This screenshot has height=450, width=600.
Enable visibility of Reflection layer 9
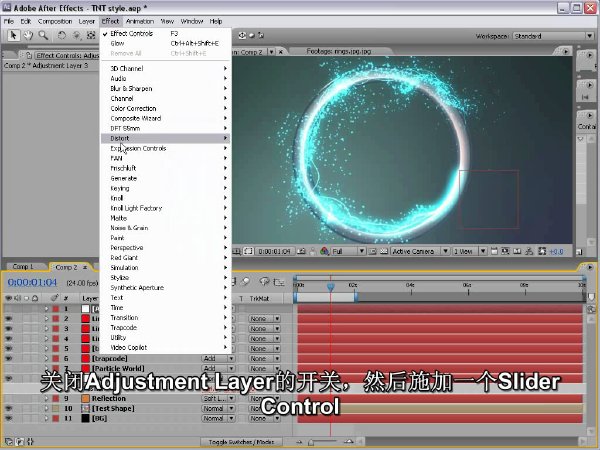(8, 398)
